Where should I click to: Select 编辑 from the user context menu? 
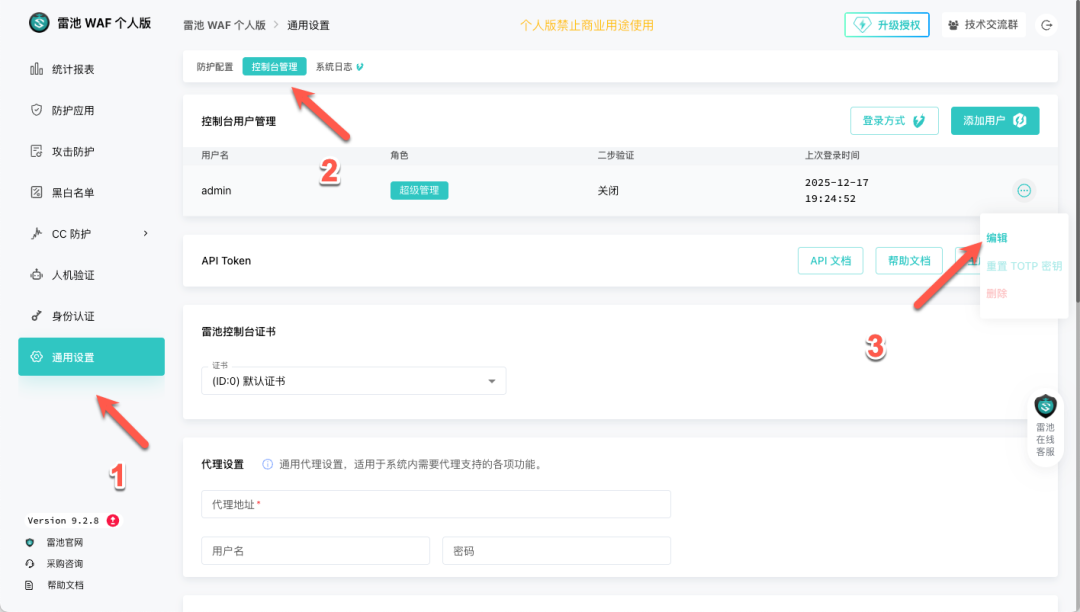click(997, 238)
